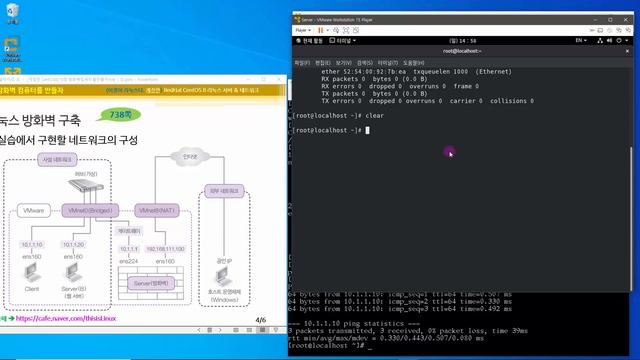Click the GNOME network status icon
Screen dimensions: 640x360
pyautogui.click(x=600, y=40)
